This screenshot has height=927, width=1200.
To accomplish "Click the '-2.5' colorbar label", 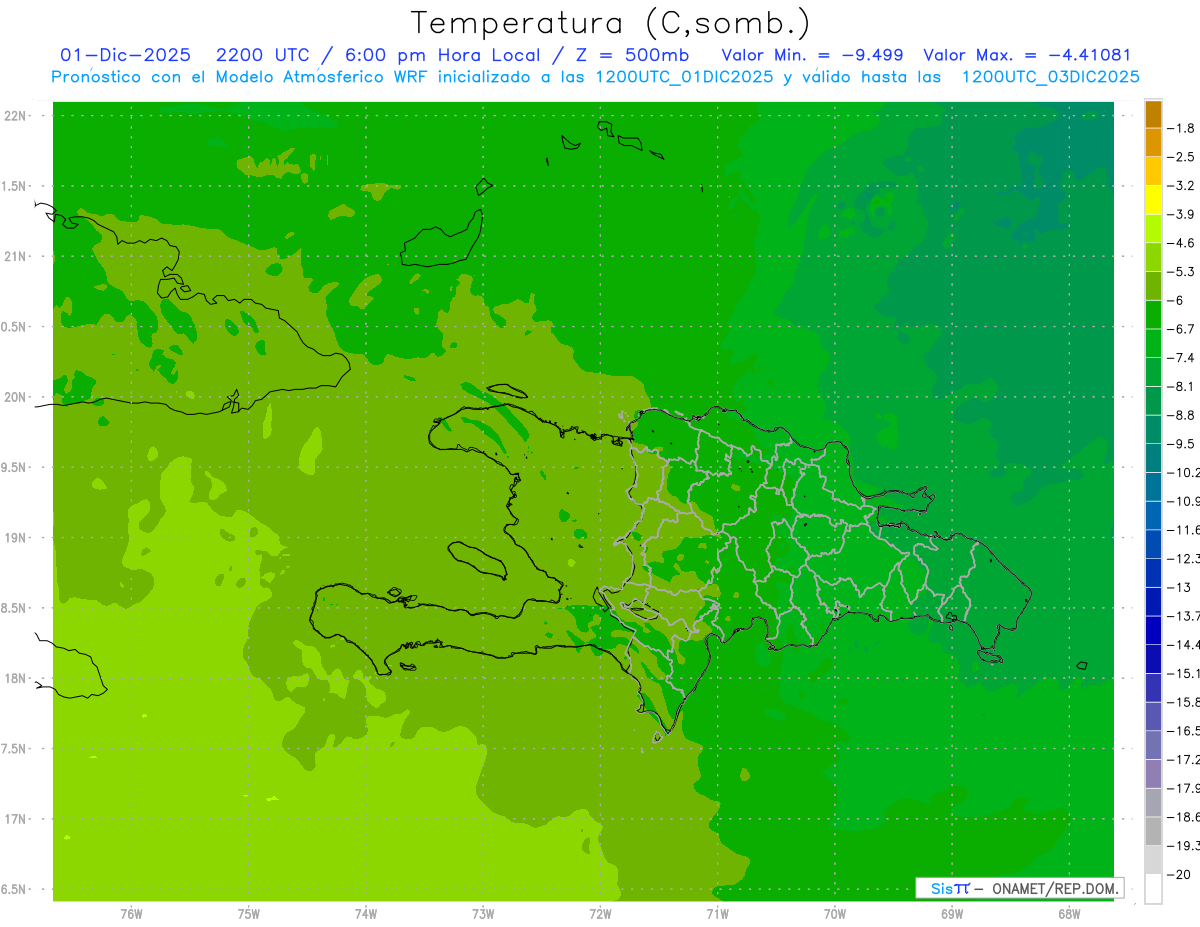I will (1181, 157).
